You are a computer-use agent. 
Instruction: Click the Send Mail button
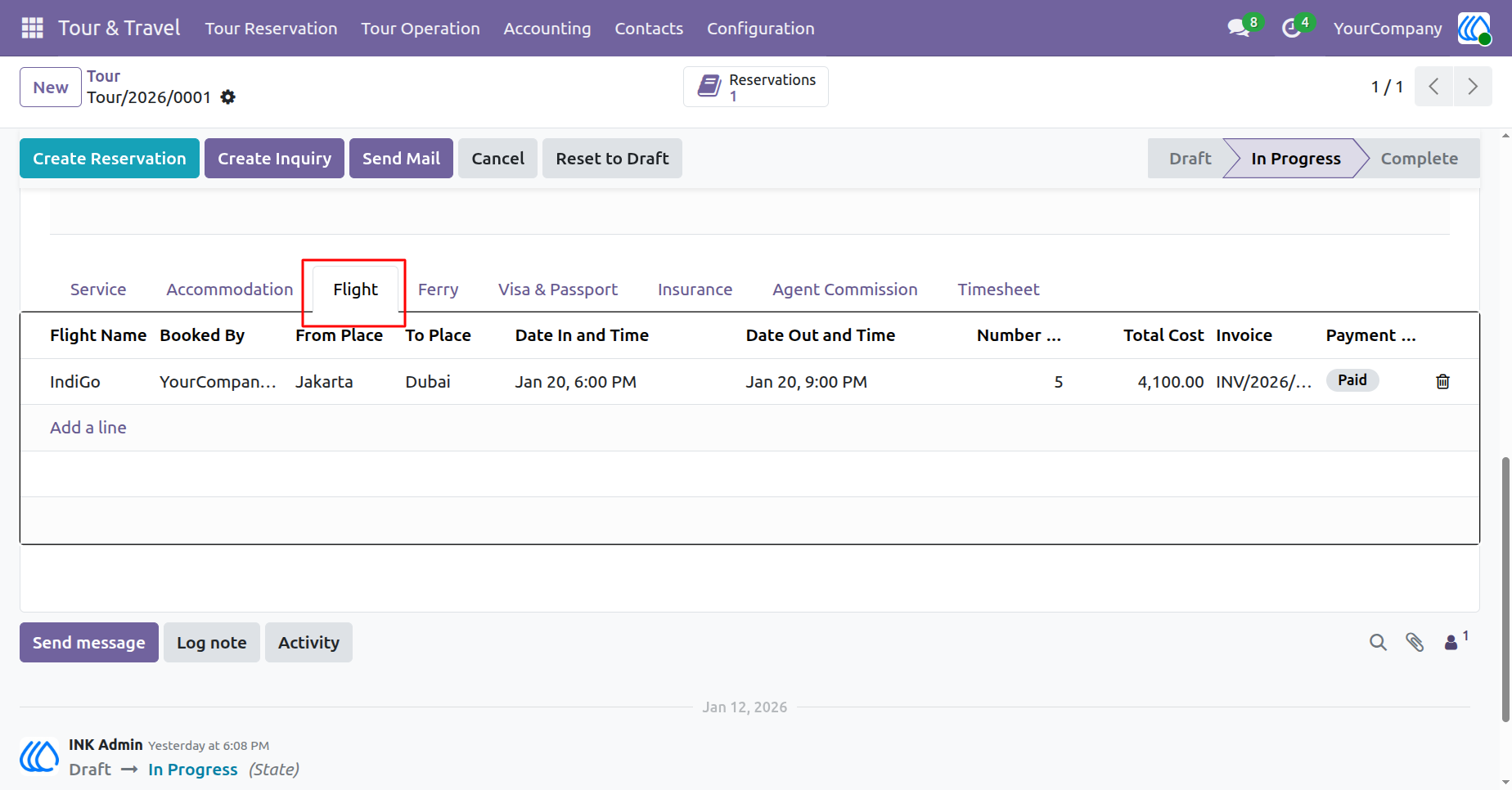(x=401, y=159)
